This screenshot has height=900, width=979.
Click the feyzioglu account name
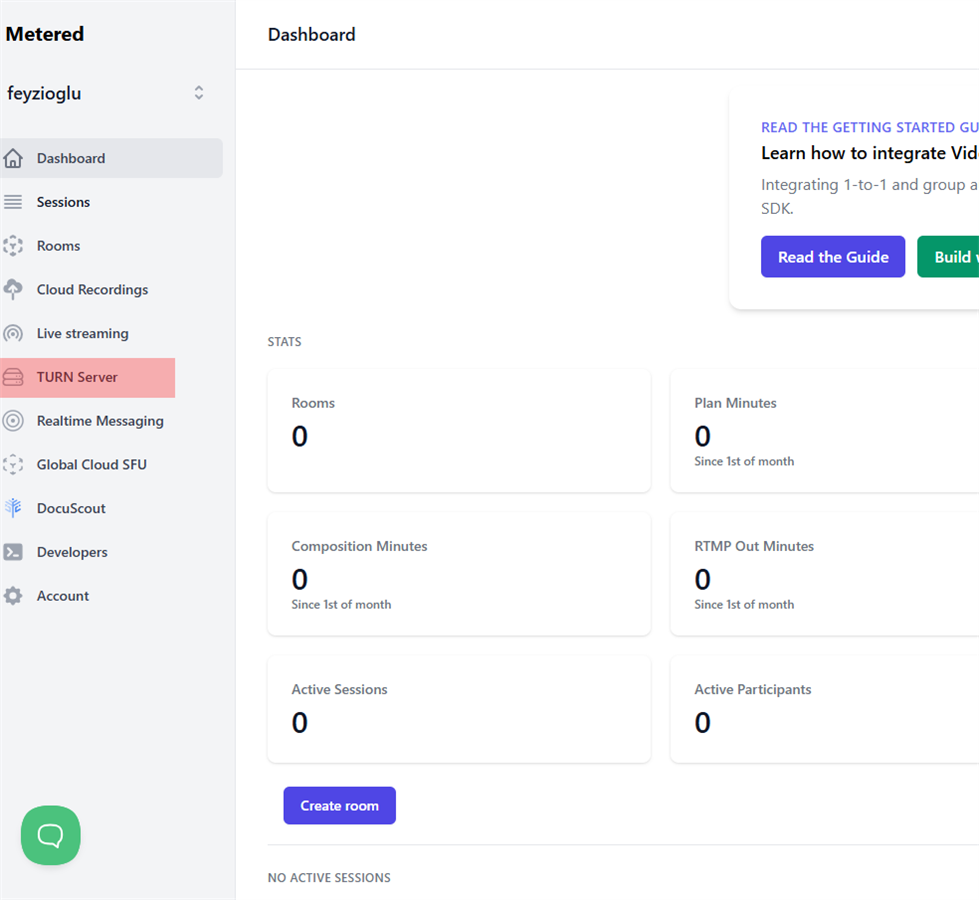click(44, 93)
